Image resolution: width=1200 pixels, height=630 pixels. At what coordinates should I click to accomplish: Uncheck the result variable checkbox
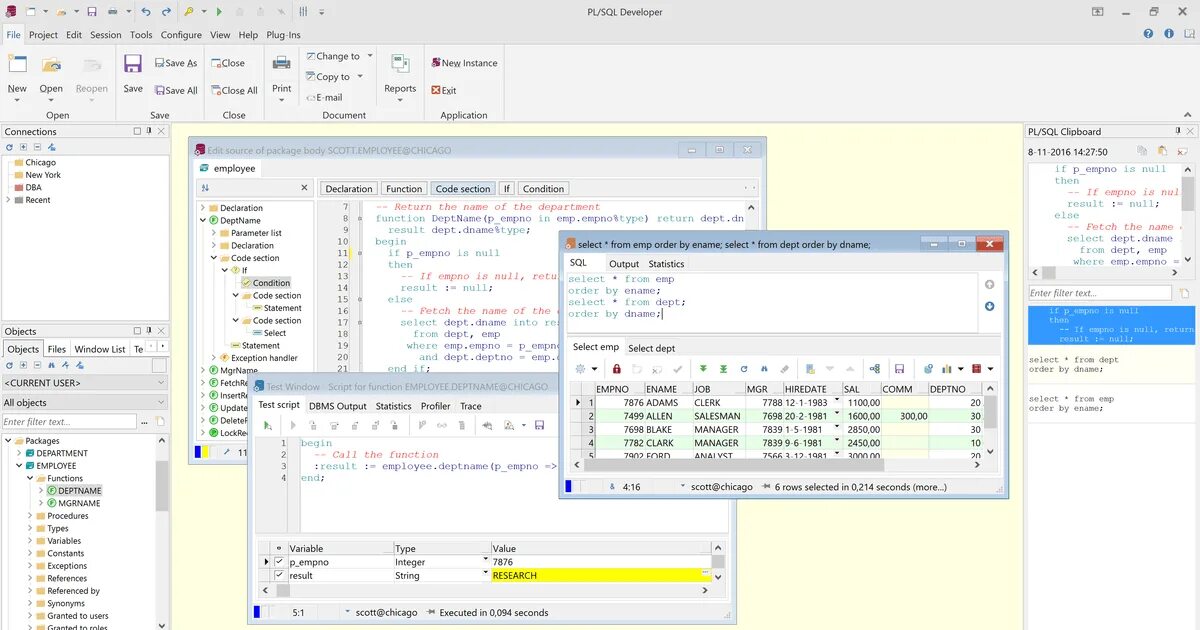pos(279,575)
